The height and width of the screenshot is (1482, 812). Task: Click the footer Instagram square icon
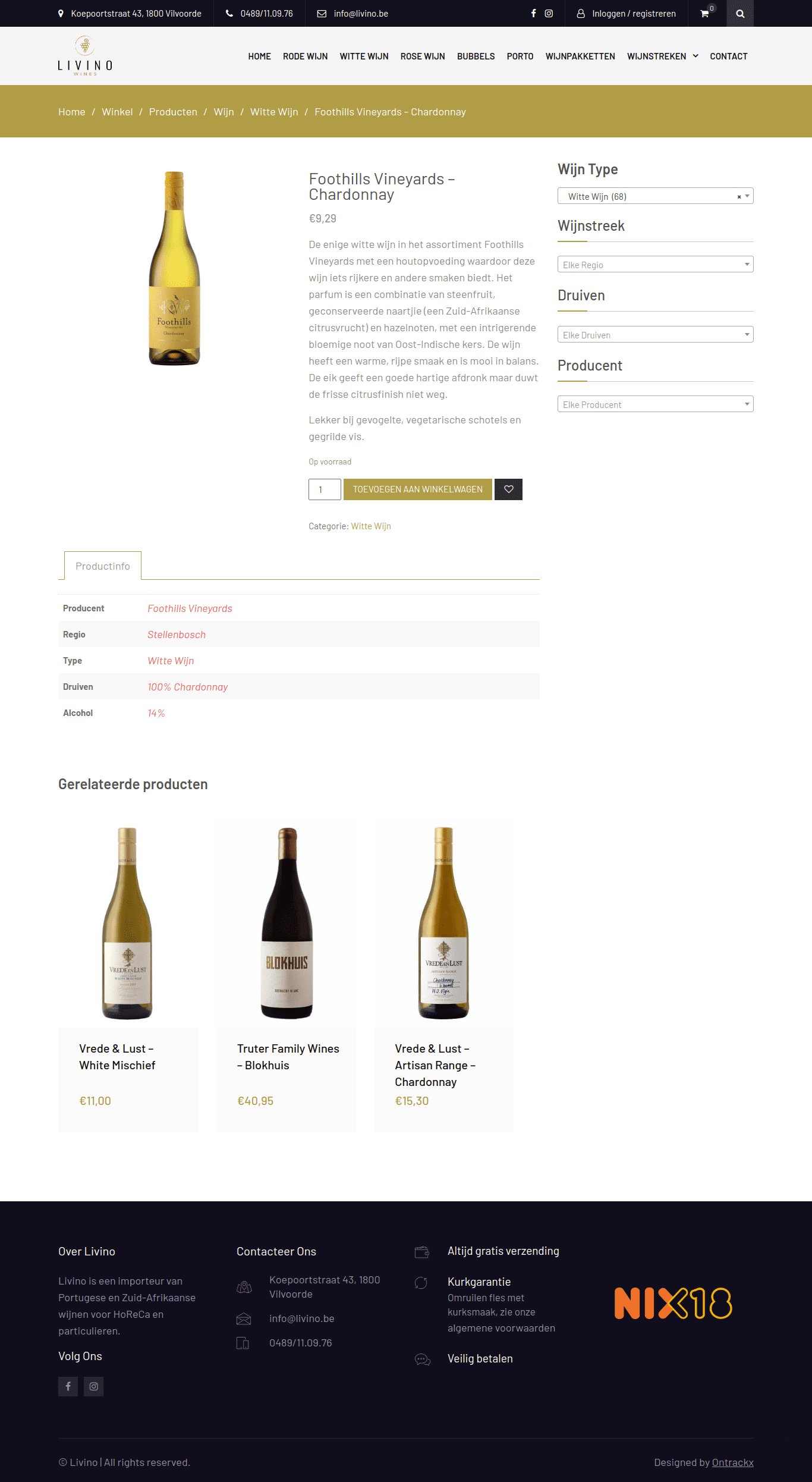(93, 1386)
